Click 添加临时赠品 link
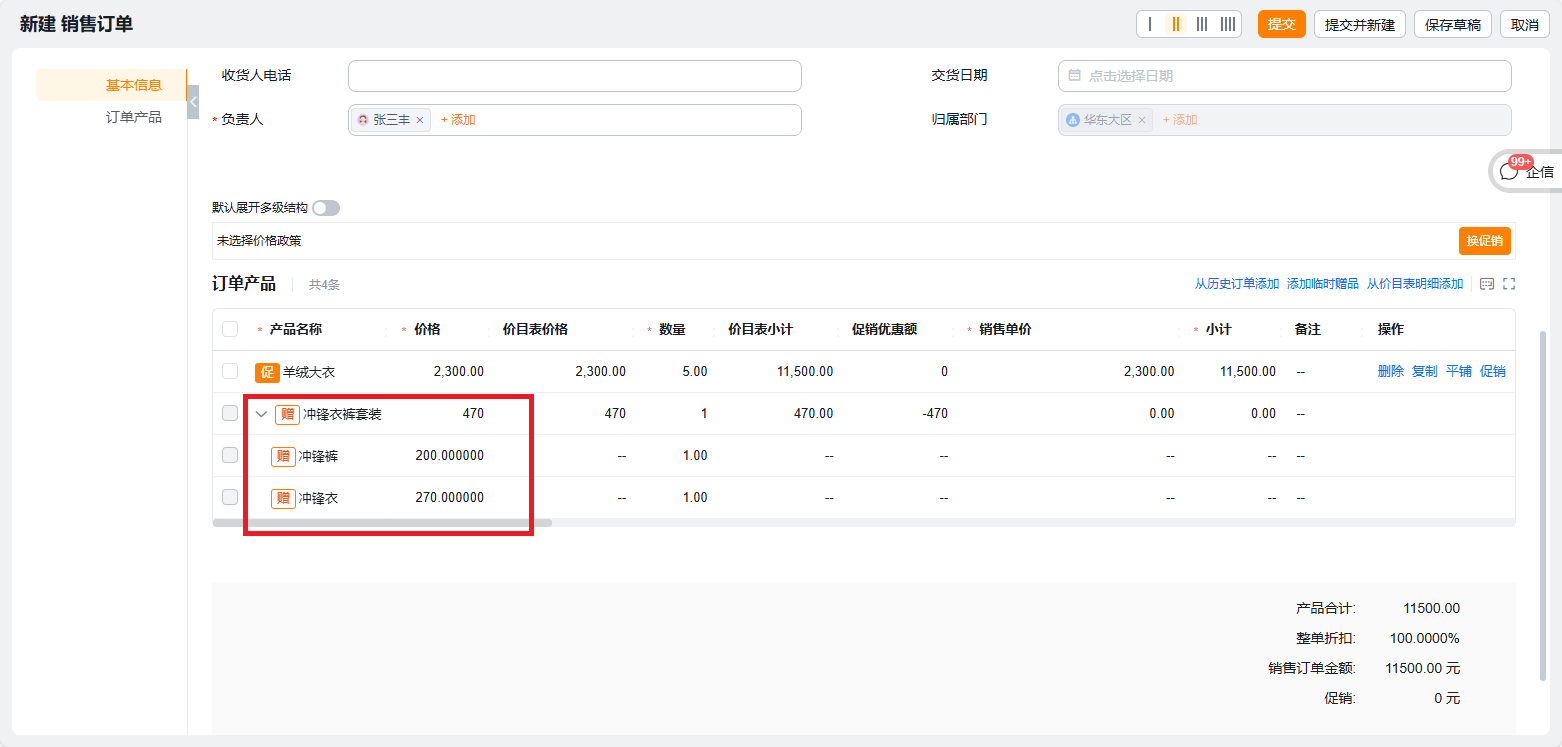Image resolution: width=1562 pixels, height=747 pixels. pos(1323,284)
